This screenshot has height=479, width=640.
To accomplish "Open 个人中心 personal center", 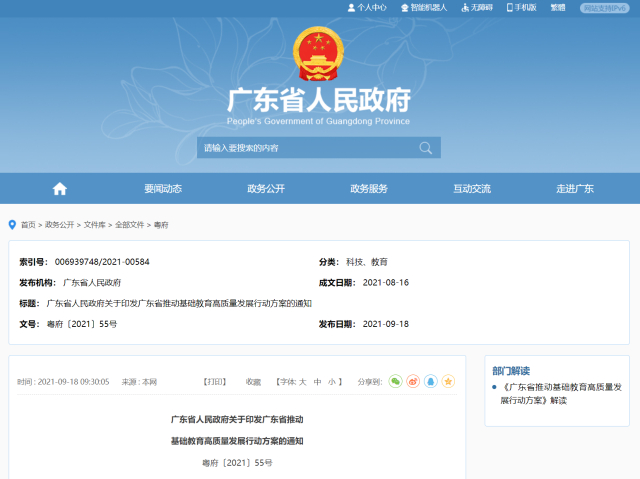I will pyautogui.click(x=367, y=7).
